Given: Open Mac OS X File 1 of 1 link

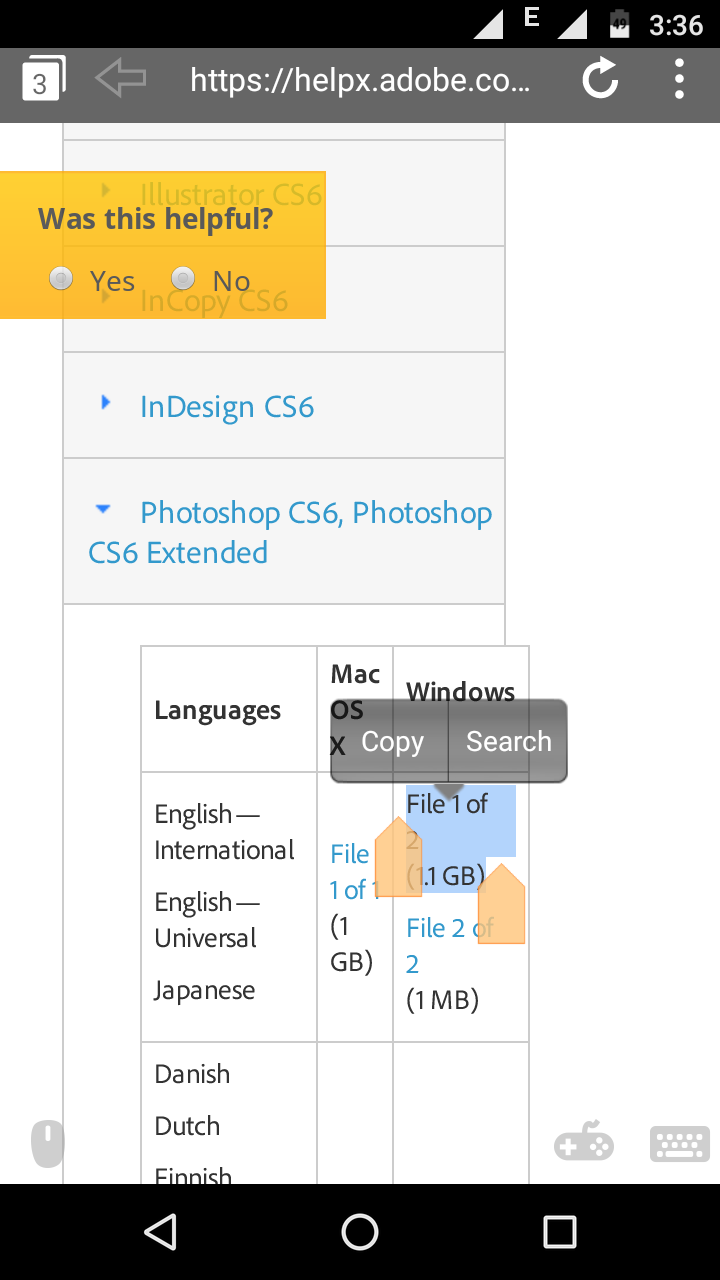Looking at the screenshot, I should [x=354, y=872].
